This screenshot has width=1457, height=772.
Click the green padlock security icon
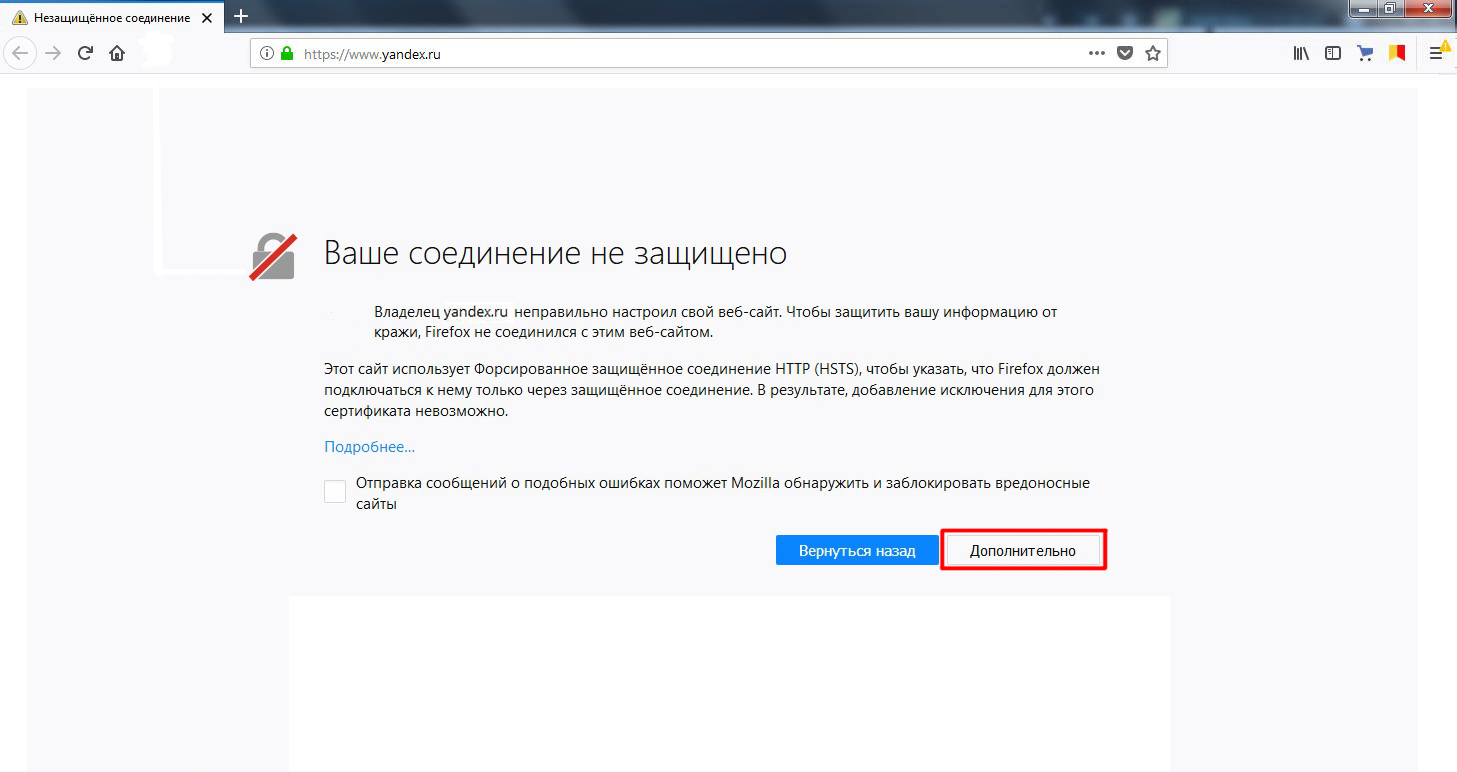pyautogui.click(x=287, y=54)
